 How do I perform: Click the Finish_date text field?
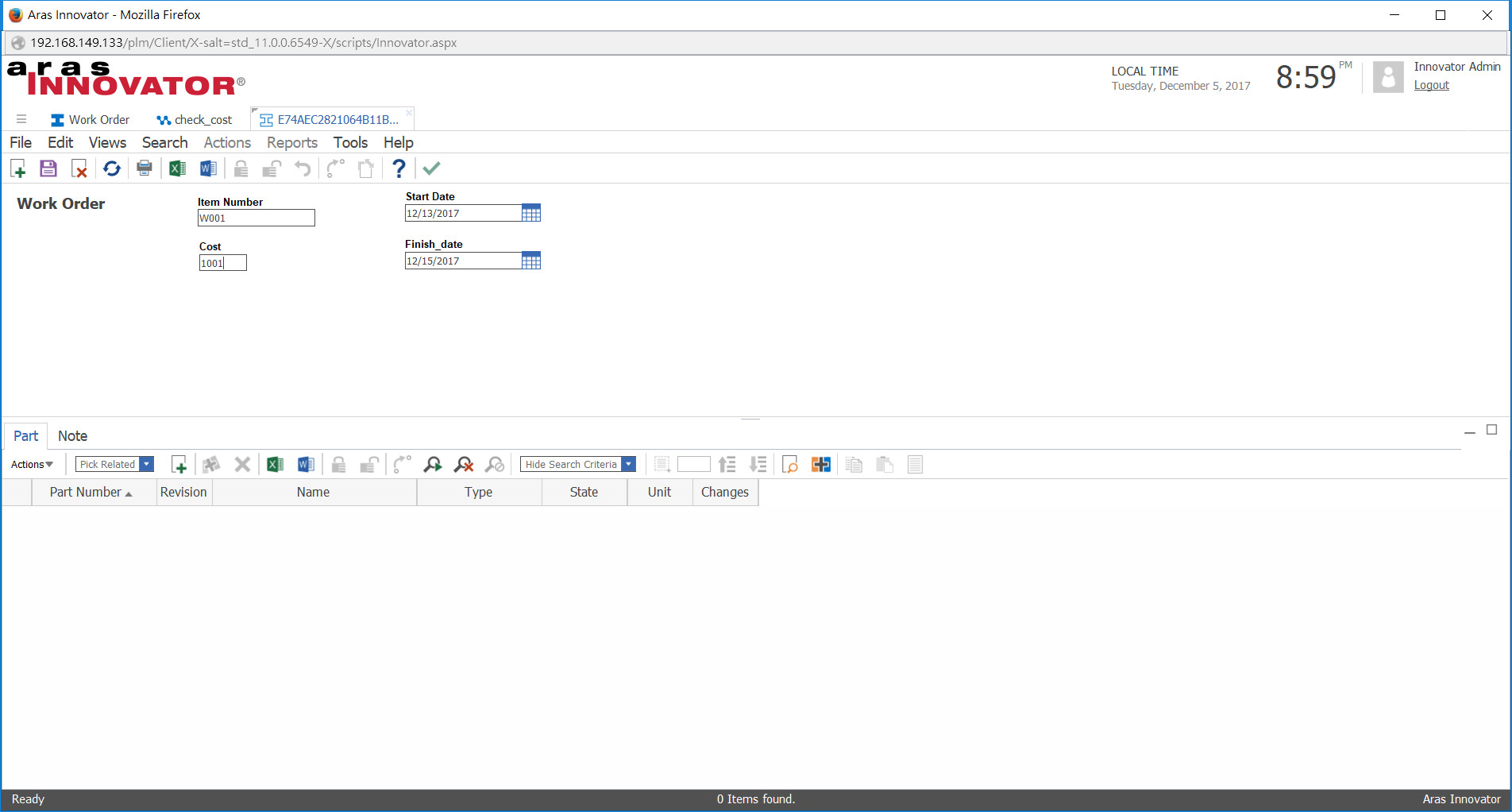pyautogui.click(x=463, y=261)
